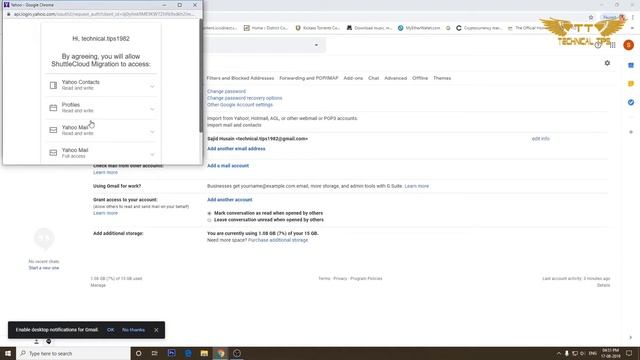Click Add another account link
640x360 pixels.
coord(229,200)
